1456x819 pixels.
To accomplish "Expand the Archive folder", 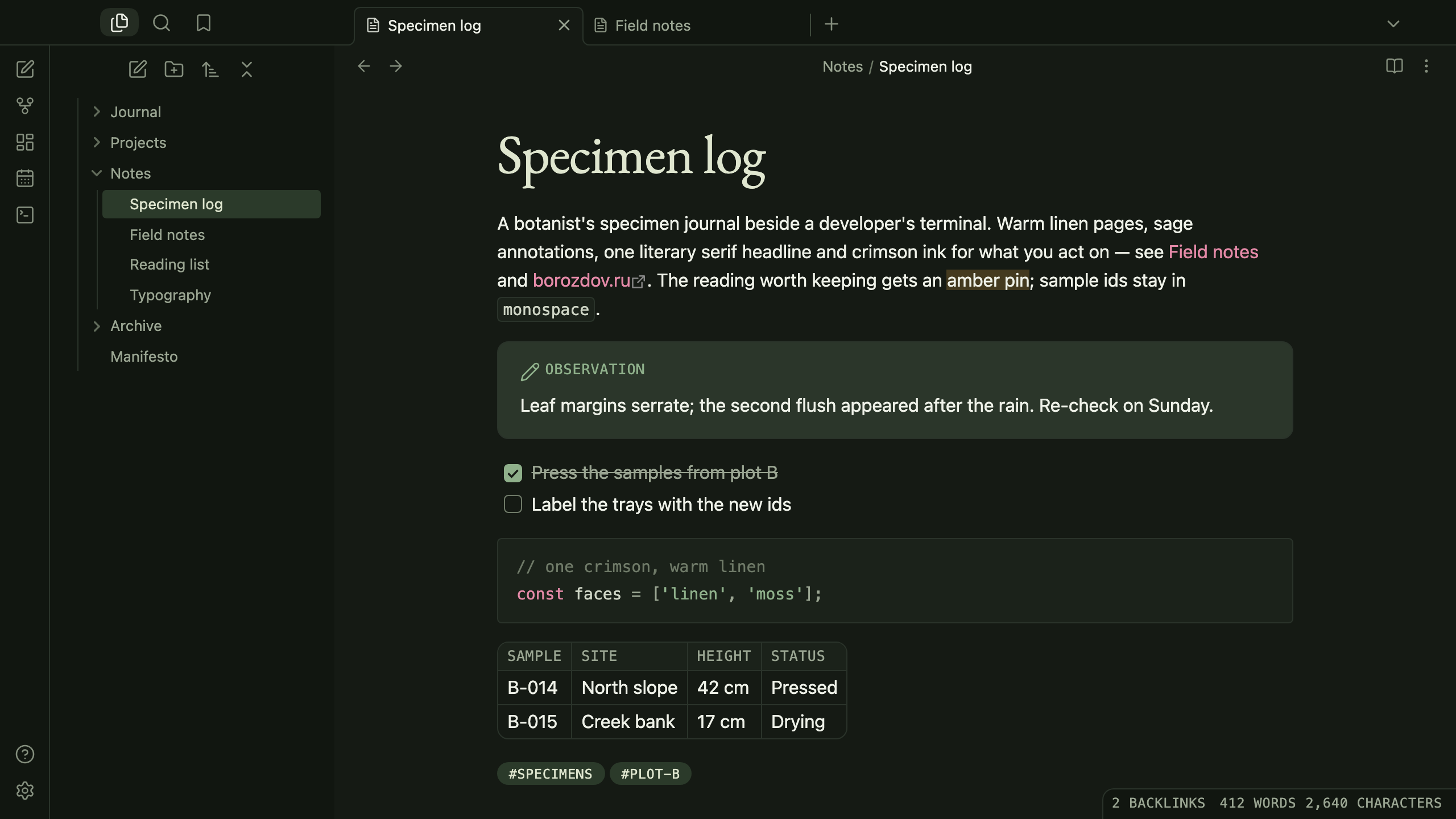I will 97,326.
